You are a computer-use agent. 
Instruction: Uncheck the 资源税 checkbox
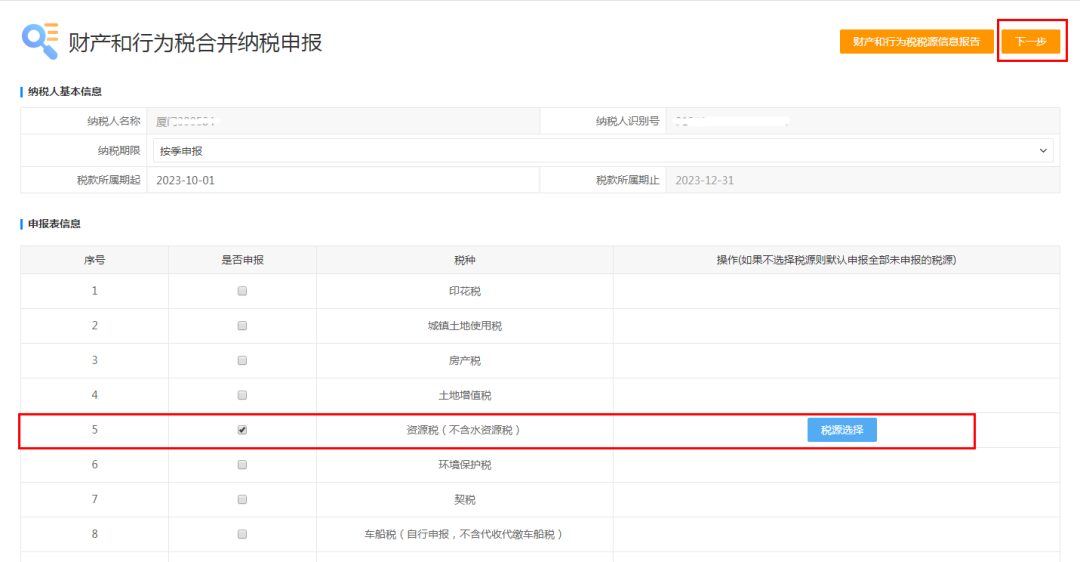click(x=242, y=430)
